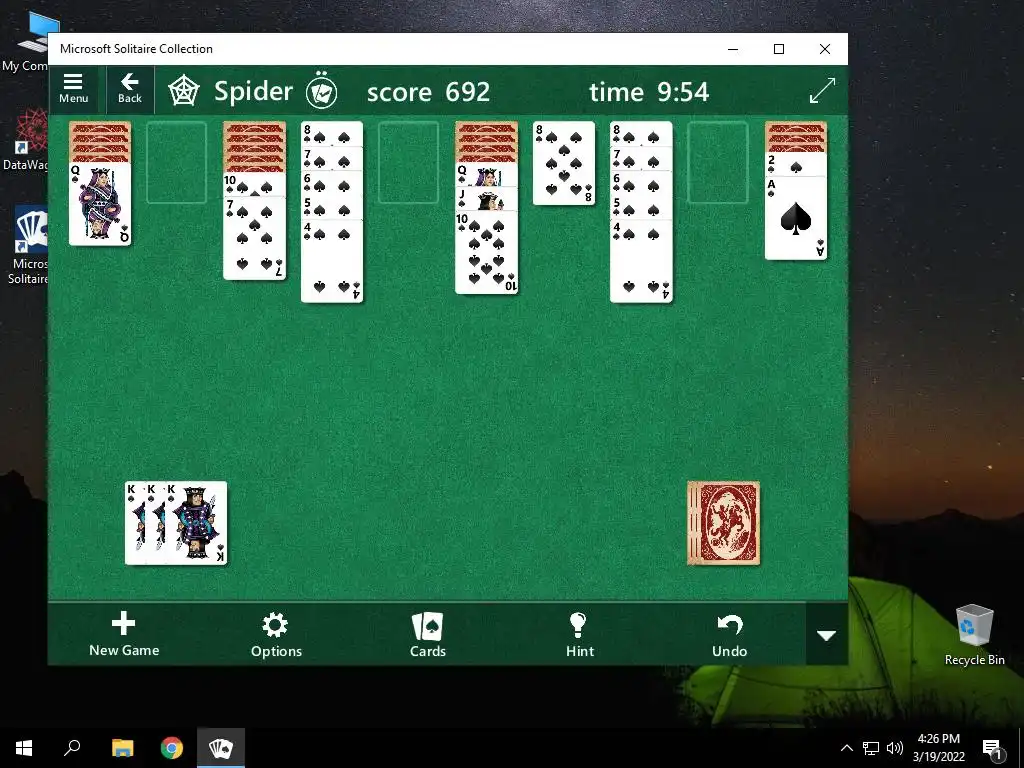Open the volume speaker tray icon
Screen dimensions: 1024x768
(895, 748)
